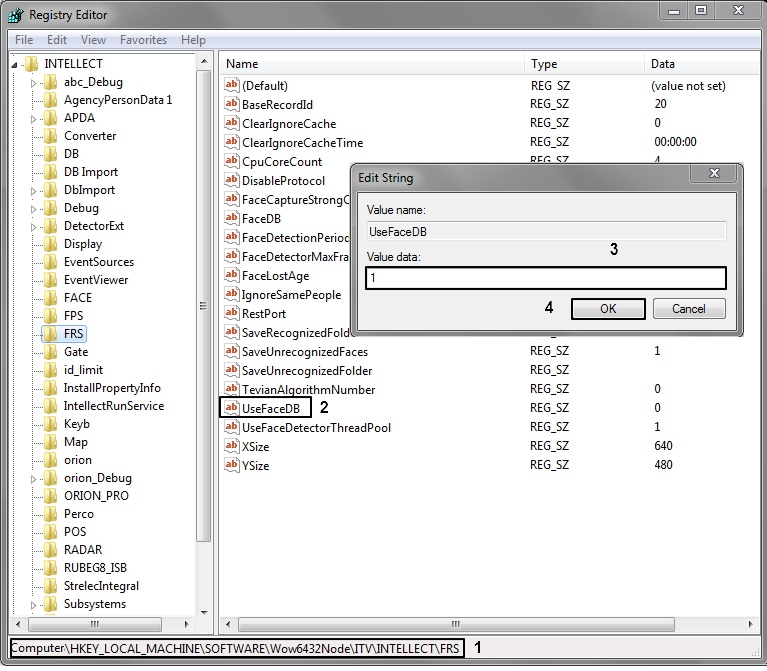Click the tree pane vertical scrollbar

(204, 300)
